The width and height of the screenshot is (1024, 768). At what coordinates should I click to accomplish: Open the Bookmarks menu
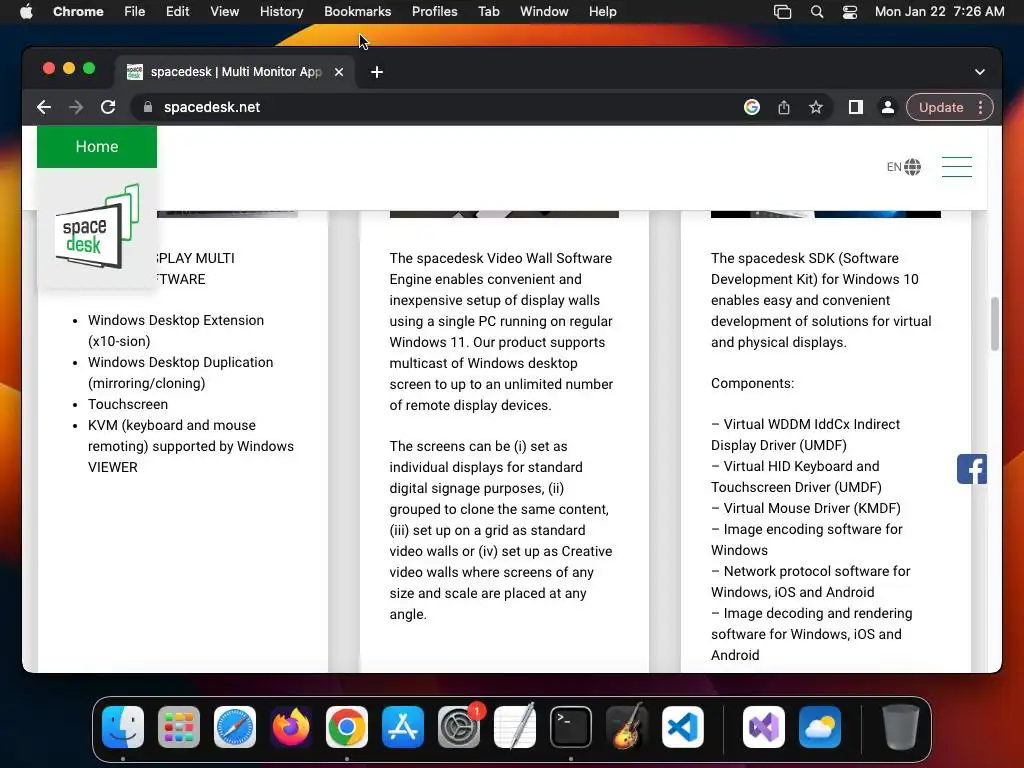(357, 11)
